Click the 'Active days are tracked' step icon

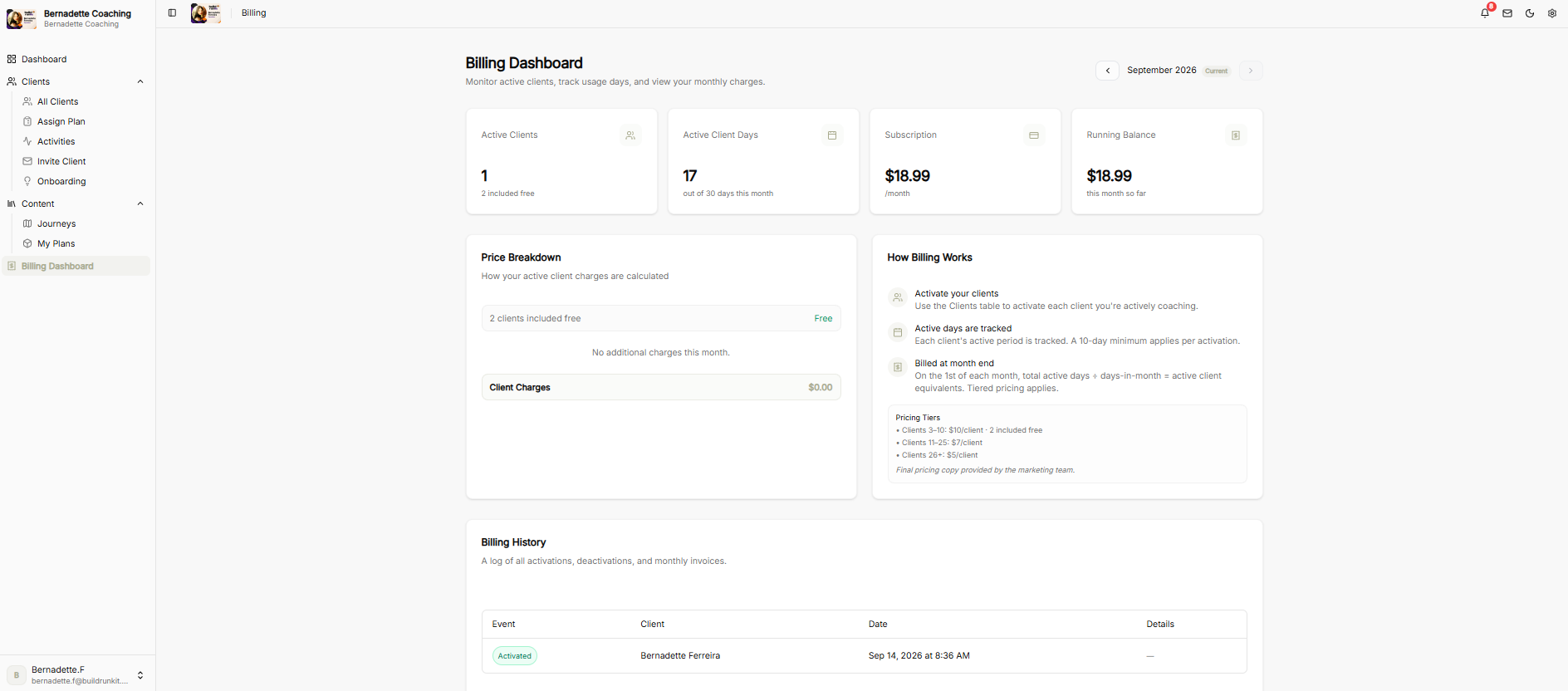point(898,332)
